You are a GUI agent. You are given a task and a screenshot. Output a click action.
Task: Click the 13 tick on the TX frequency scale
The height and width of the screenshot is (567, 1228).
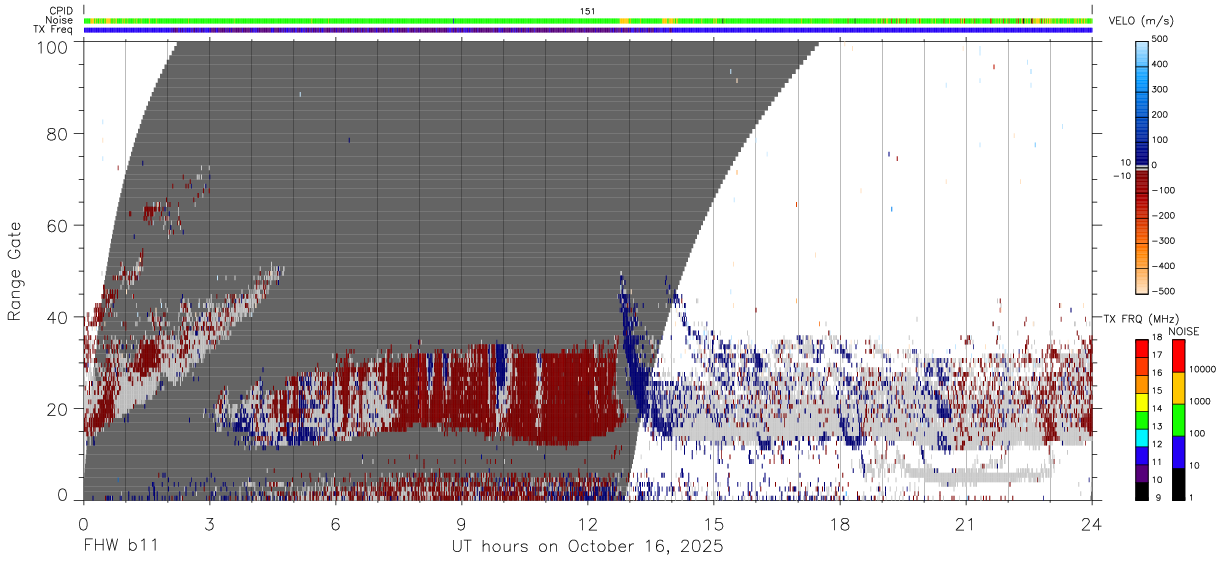pos(1159,426)
